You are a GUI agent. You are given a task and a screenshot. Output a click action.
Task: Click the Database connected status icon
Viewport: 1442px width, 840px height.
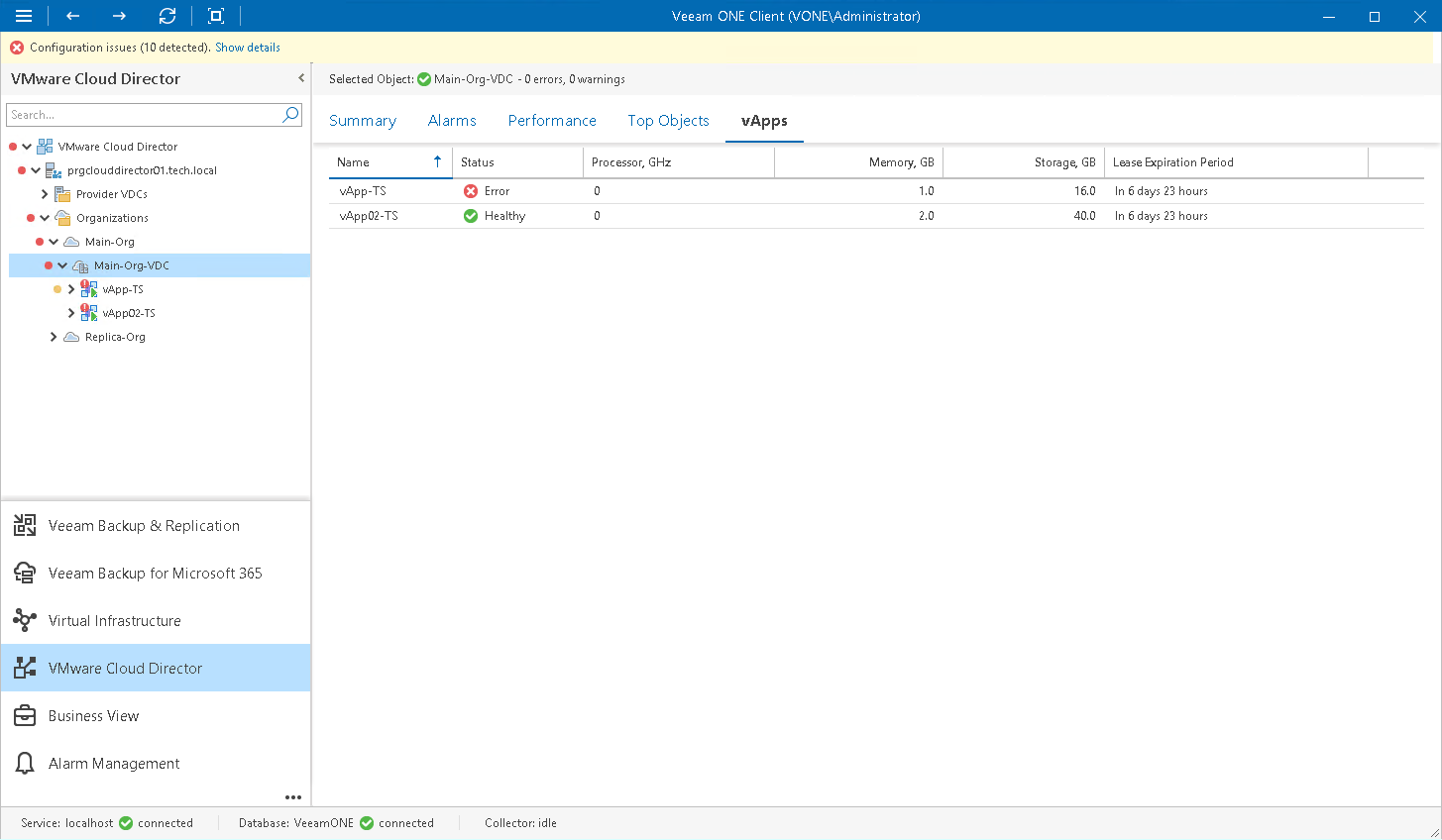coord(367,823)
